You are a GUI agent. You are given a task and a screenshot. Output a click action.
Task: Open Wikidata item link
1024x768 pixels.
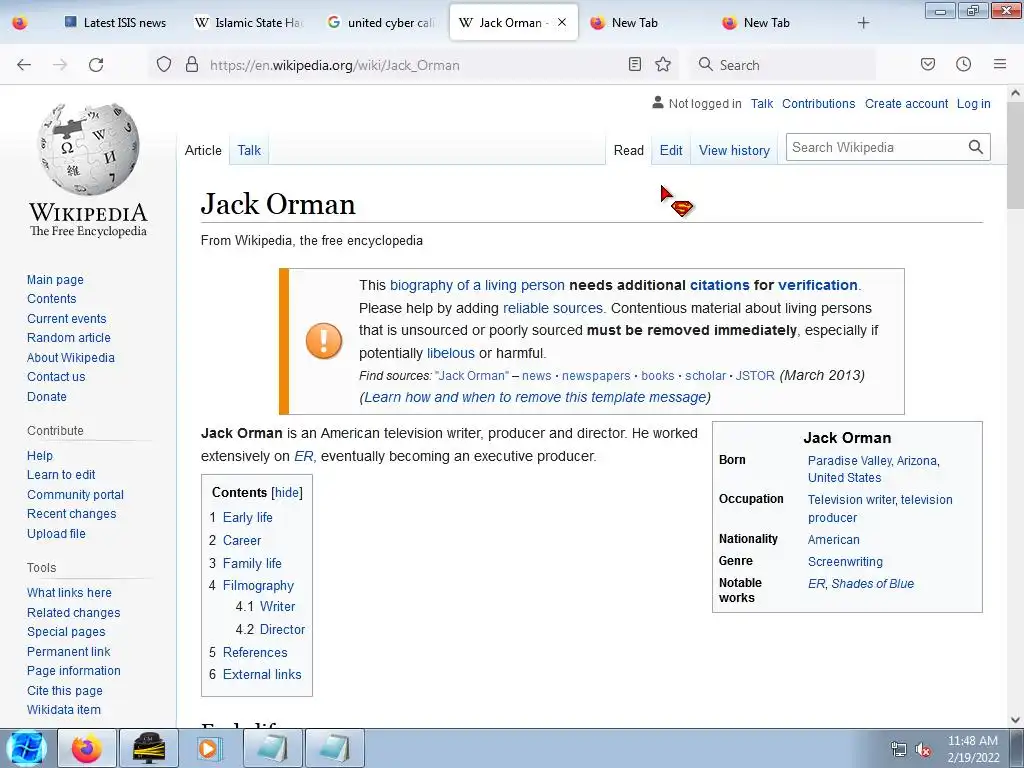click(63, 710)
